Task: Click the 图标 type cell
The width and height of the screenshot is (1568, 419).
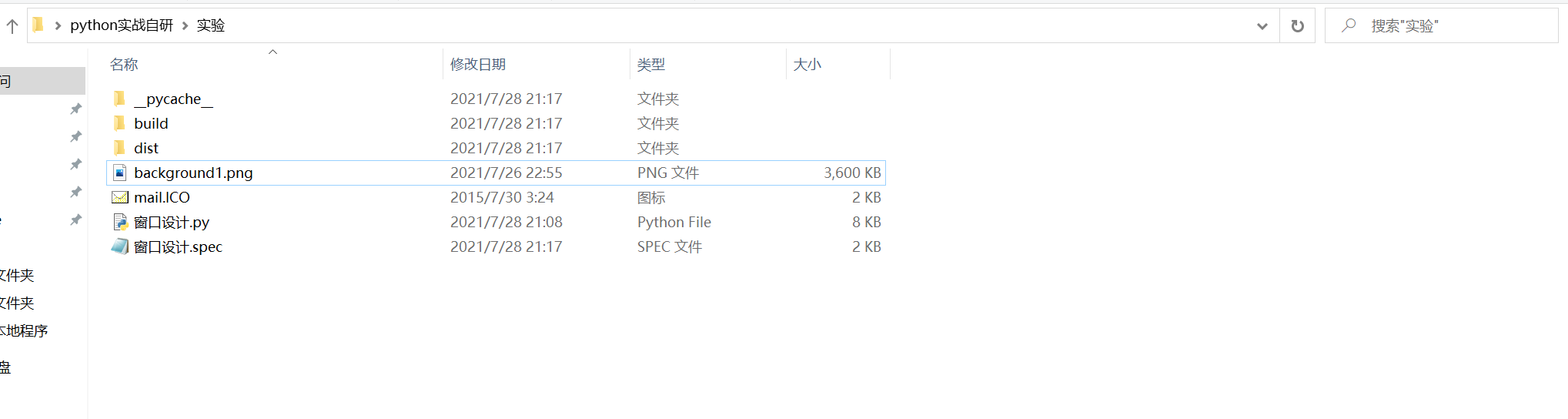Action: tap(651, 197)
